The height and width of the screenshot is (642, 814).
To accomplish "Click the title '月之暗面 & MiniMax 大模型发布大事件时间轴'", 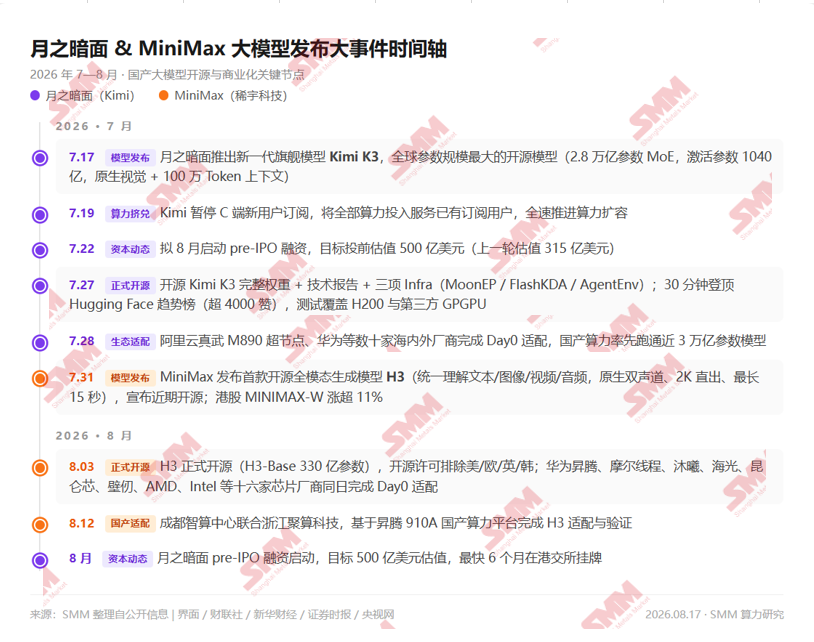I will click(239, 49).
